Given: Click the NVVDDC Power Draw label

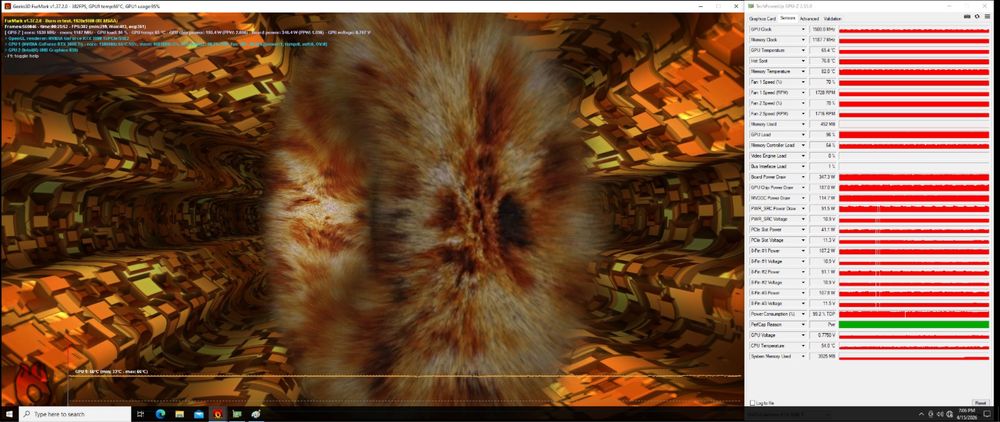Looking at the screenshot, I should [x=770, y=198].
